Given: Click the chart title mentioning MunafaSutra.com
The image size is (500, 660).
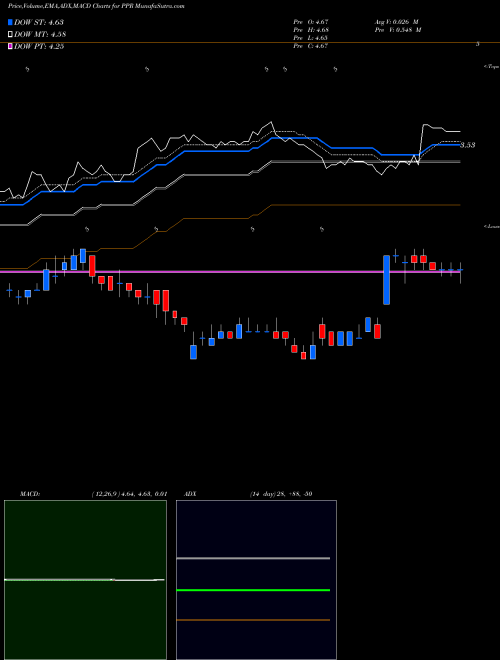Looking at the screenshot, I should tap(96, 6).
